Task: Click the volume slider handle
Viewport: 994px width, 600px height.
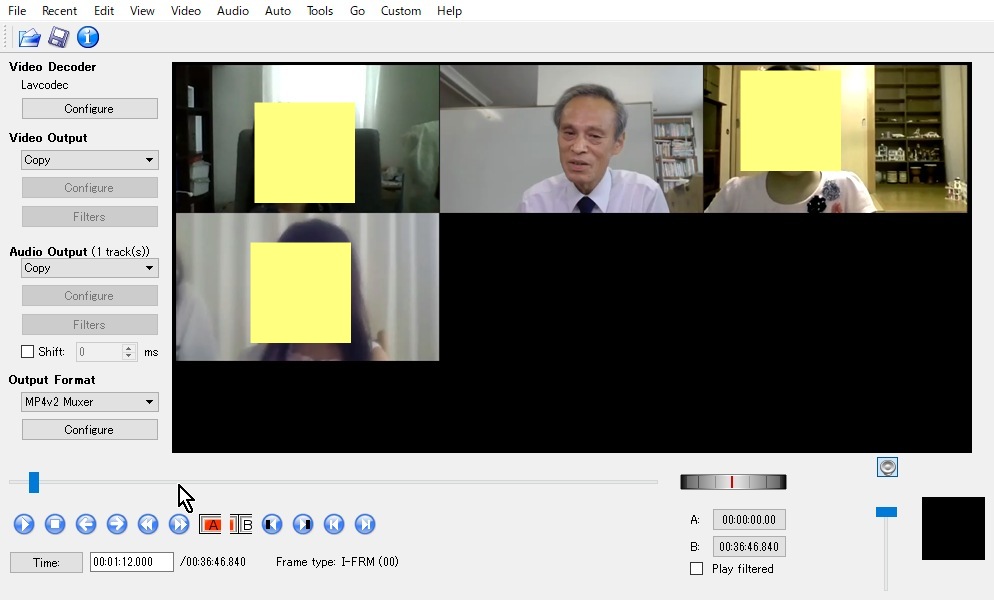Action: tap(886, 512)
